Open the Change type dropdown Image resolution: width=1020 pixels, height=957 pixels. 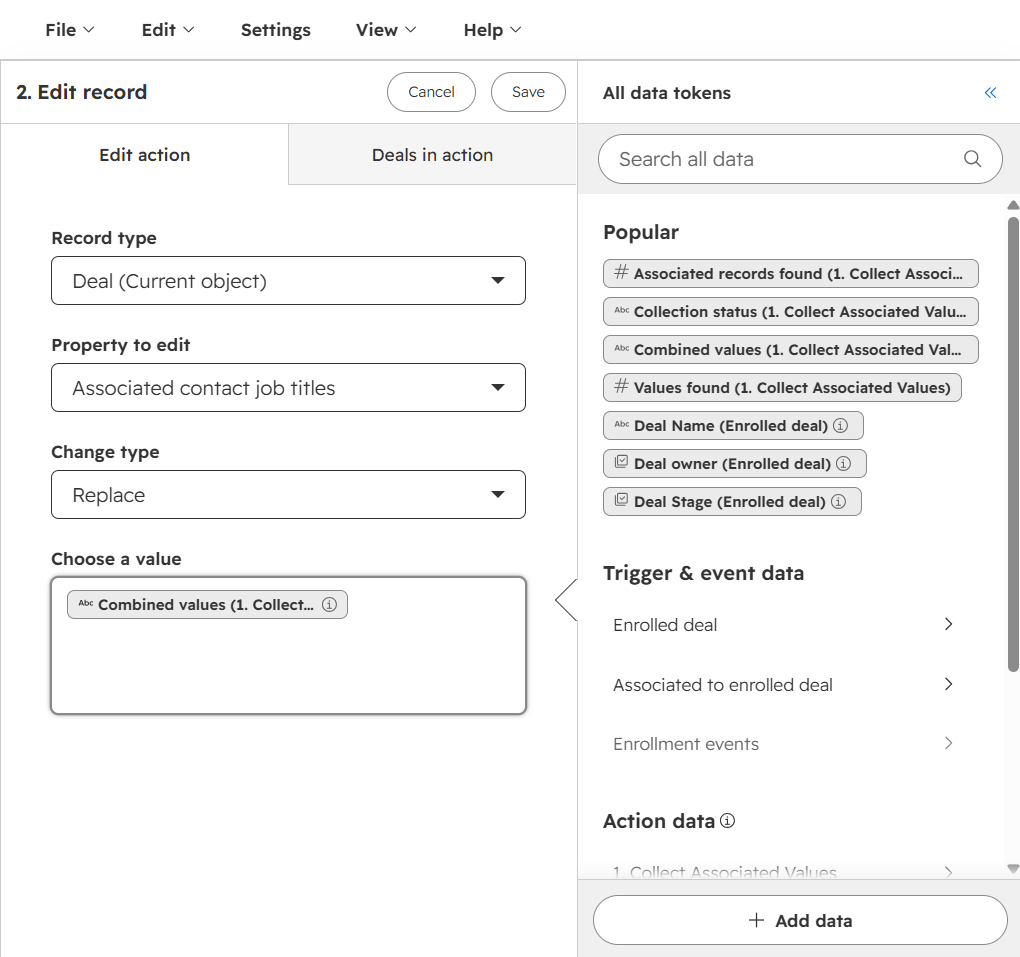coord(288,494)
